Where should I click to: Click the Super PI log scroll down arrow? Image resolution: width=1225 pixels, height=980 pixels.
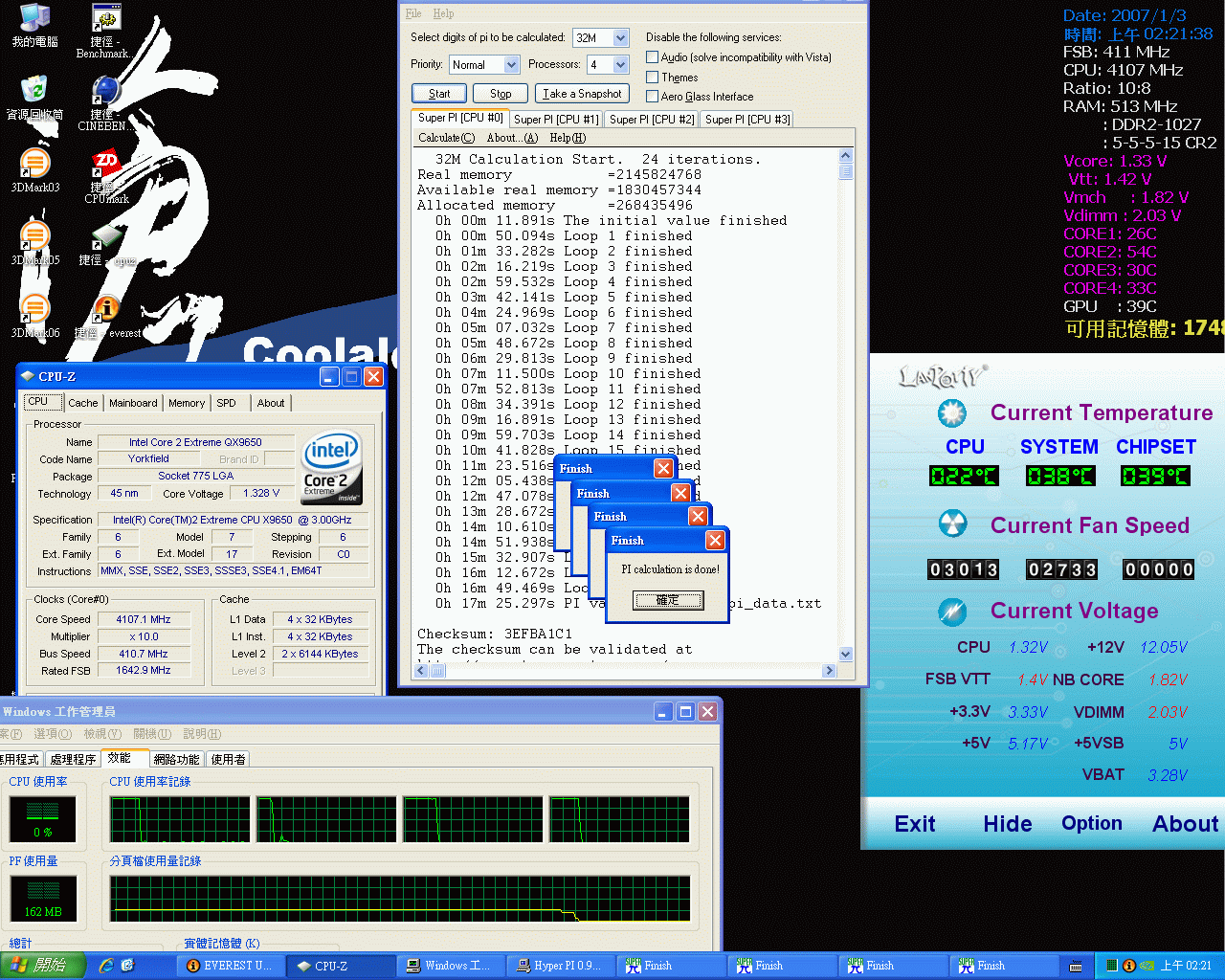tap(845, 654)
